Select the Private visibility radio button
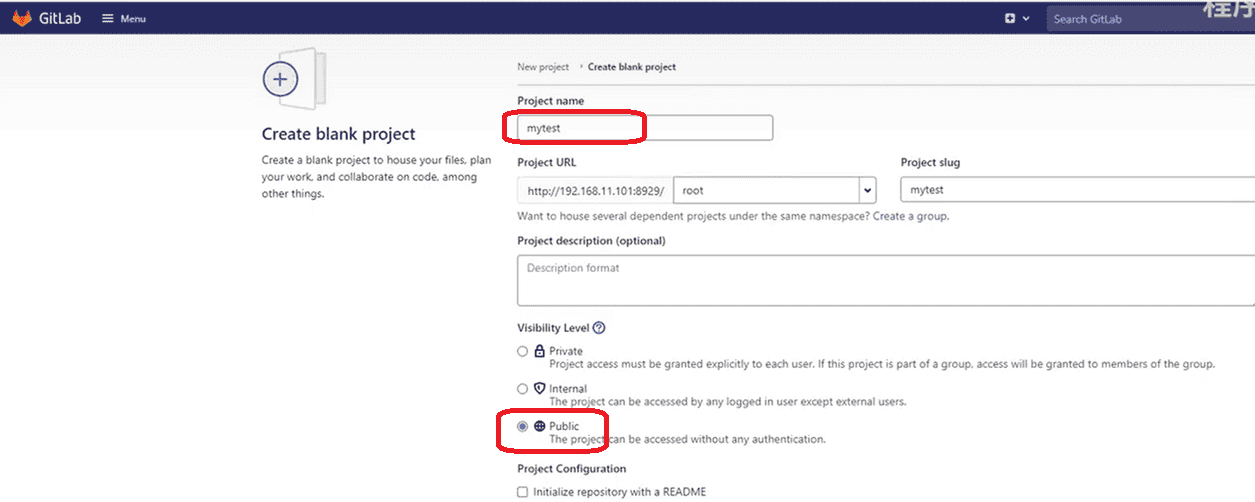This screenshot has height=502, width=1255. [x=523, y=351]
